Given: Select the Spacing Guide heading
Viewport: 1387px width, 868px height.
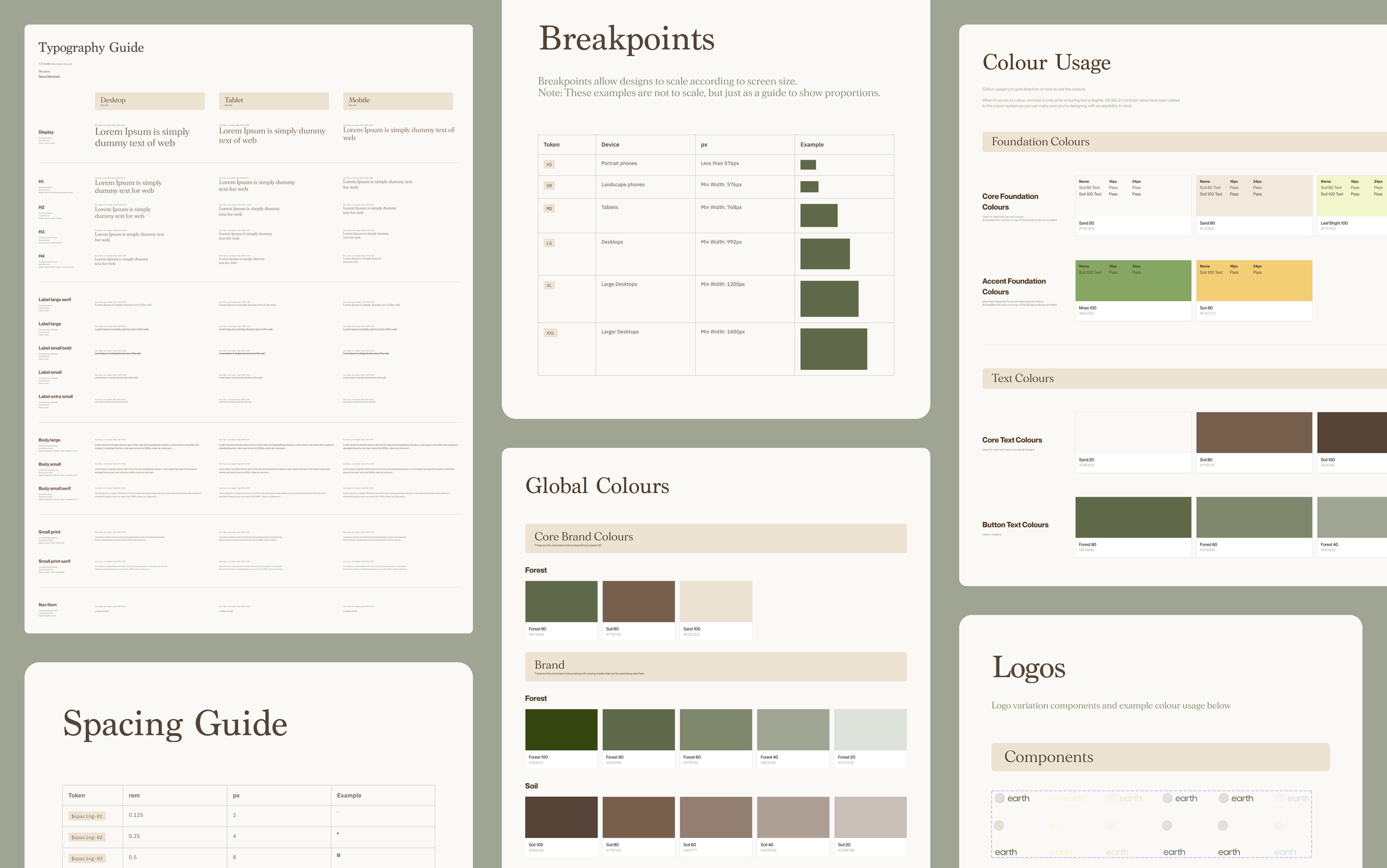Looking at the screenshot, I should click(x=175, y=723).
